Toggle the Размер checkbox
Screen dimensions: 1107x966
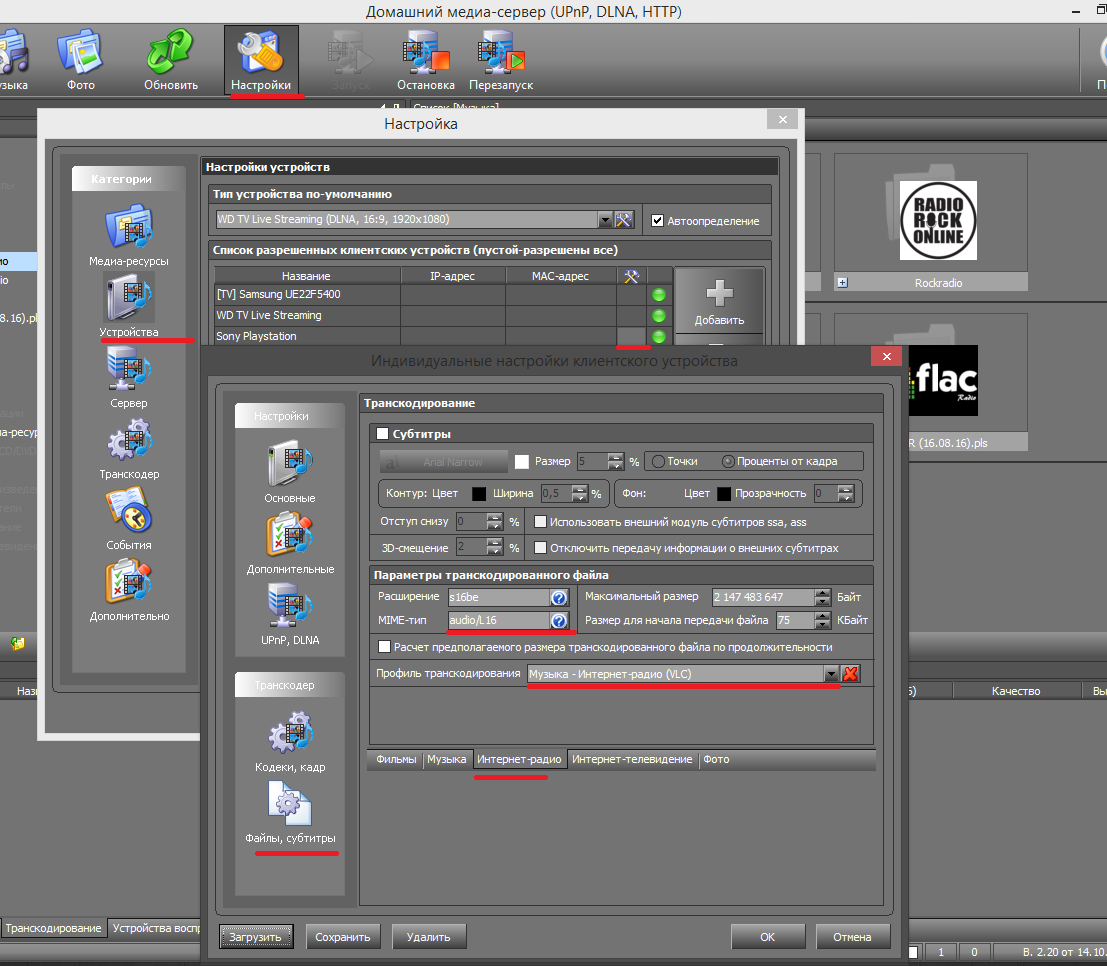point(522,462)
